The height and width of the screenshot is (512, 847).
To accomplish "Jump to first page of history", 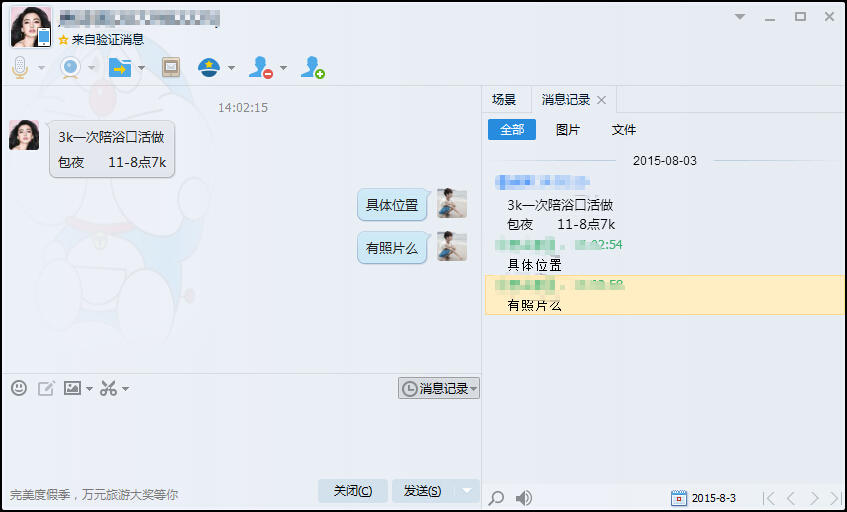I will coord(769,498).
